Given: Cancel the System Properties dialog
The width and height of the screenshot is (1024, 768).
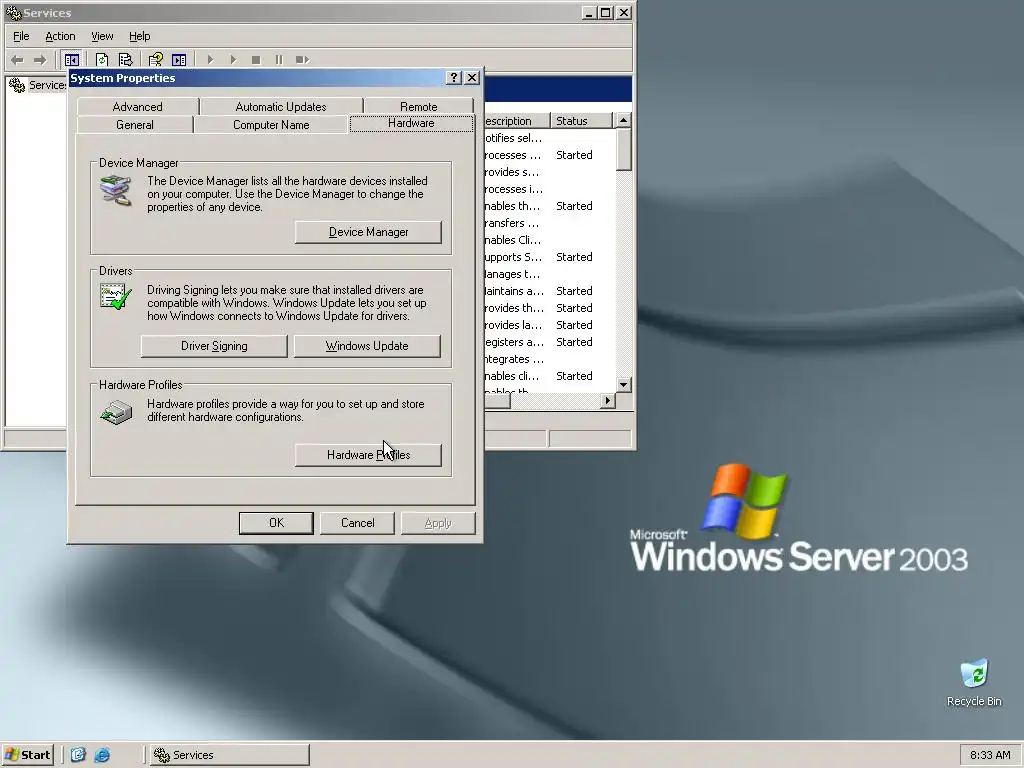Looking at the screenshot, I should pyautogui.click(x=358, y=523).
